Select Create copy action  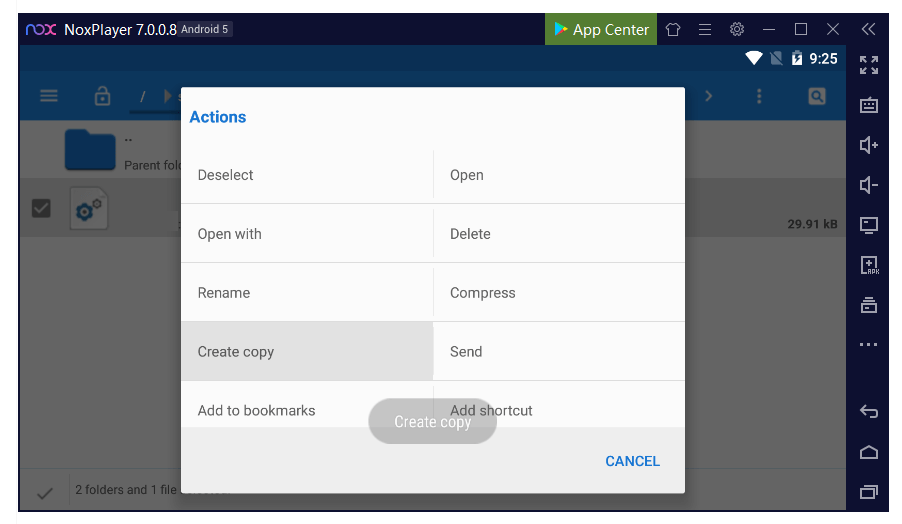click(307, 351)
